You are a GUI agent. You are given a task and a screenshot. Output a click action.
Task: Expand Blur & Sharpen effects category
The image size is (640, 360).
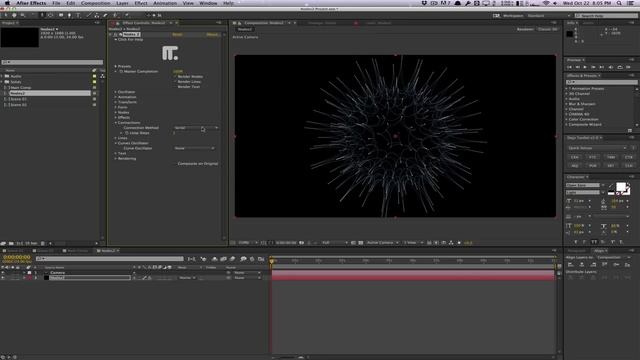coord(567,104)
